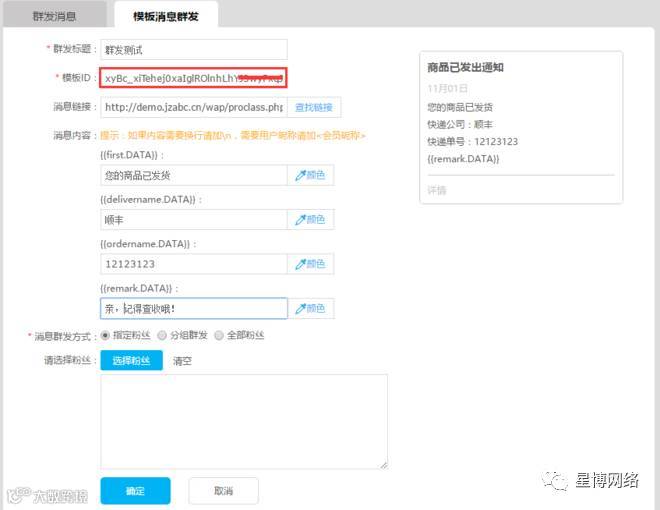Edit the first.DATA text field
Viewport: 660px width, 510px height.
[x=194, y=175]
